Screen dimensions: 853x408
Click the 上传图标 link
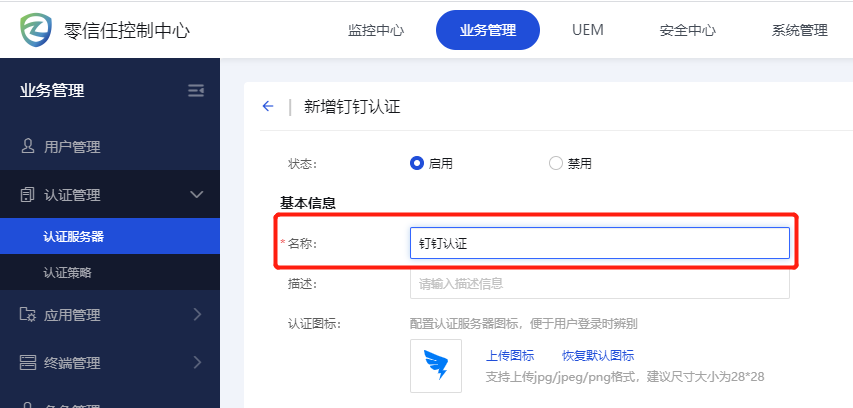[x=510, y=355]
